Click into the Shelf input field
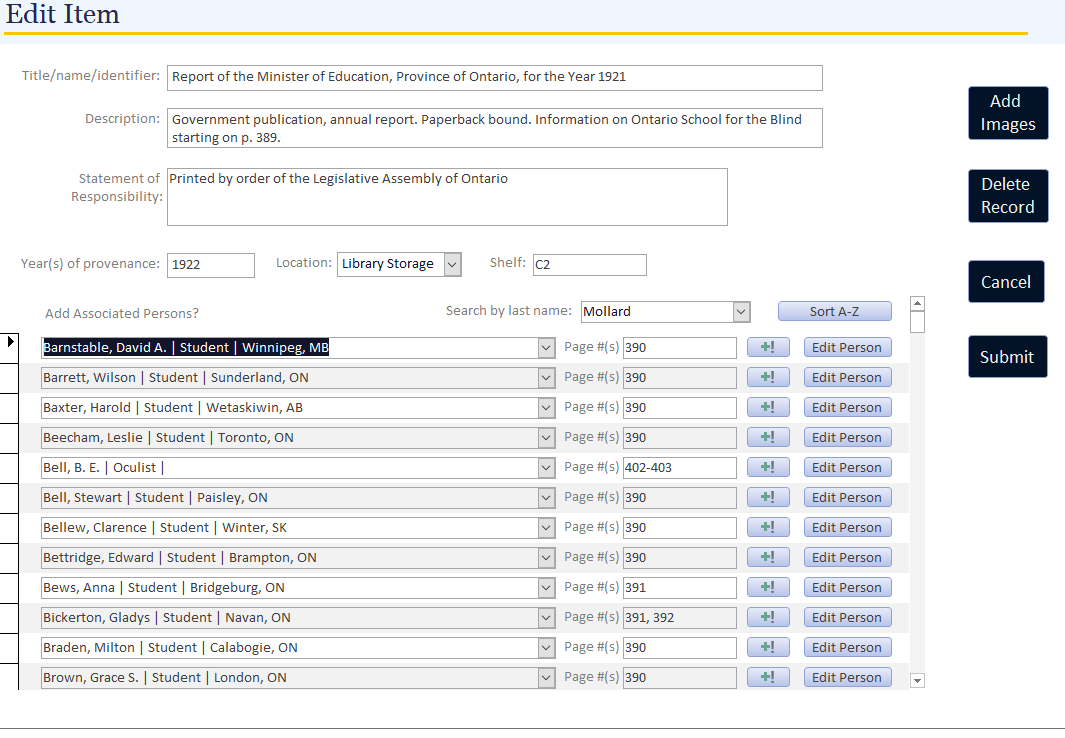The height and width of the screenshot is (738, 1065). click(589, 265)
